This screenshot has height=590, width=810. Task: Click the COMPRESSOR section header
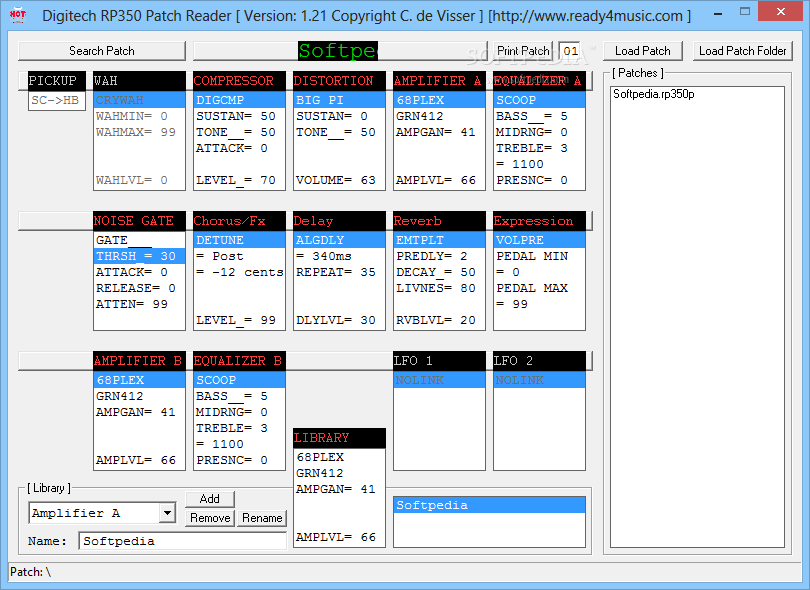(x=239, y=81)
